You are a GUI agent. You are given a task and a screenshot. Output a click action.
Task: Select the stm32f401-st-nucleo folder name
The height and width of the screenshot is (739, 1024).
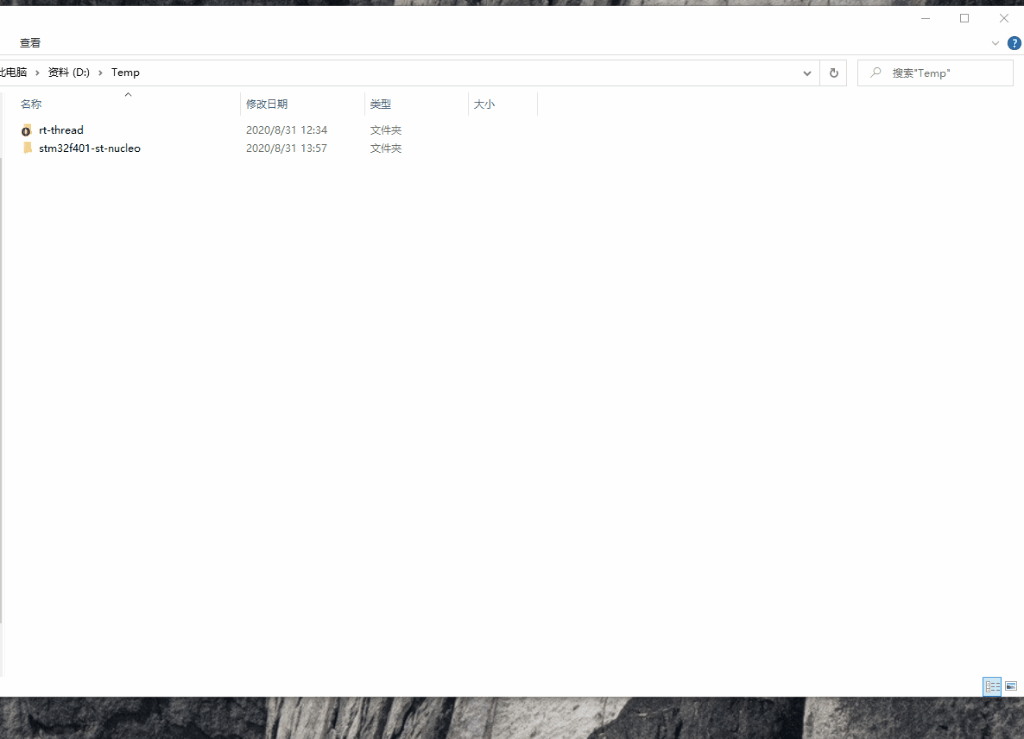89,148
